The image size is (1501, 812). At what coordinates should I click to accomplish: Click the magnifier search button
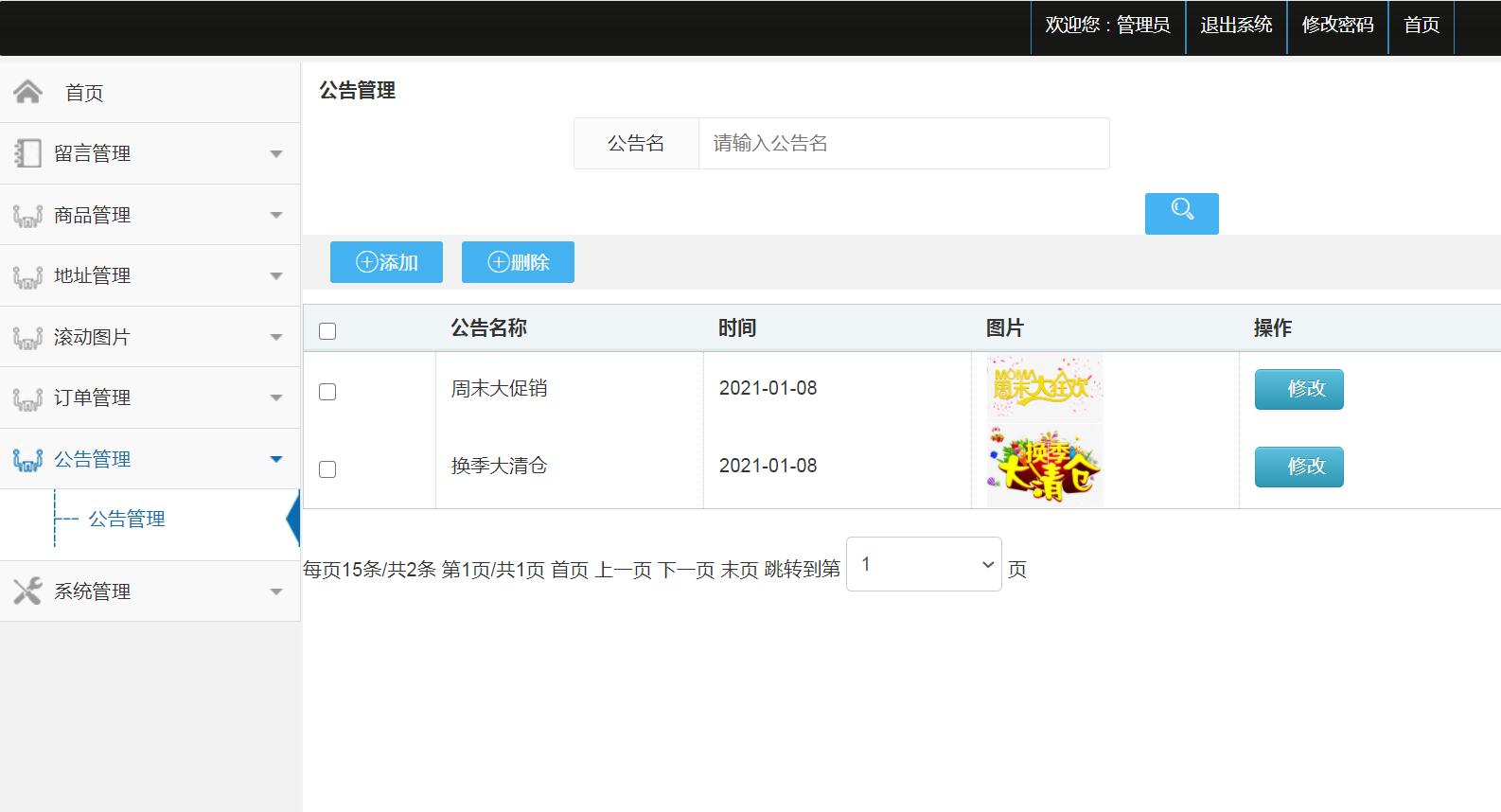pos(1181,213)
